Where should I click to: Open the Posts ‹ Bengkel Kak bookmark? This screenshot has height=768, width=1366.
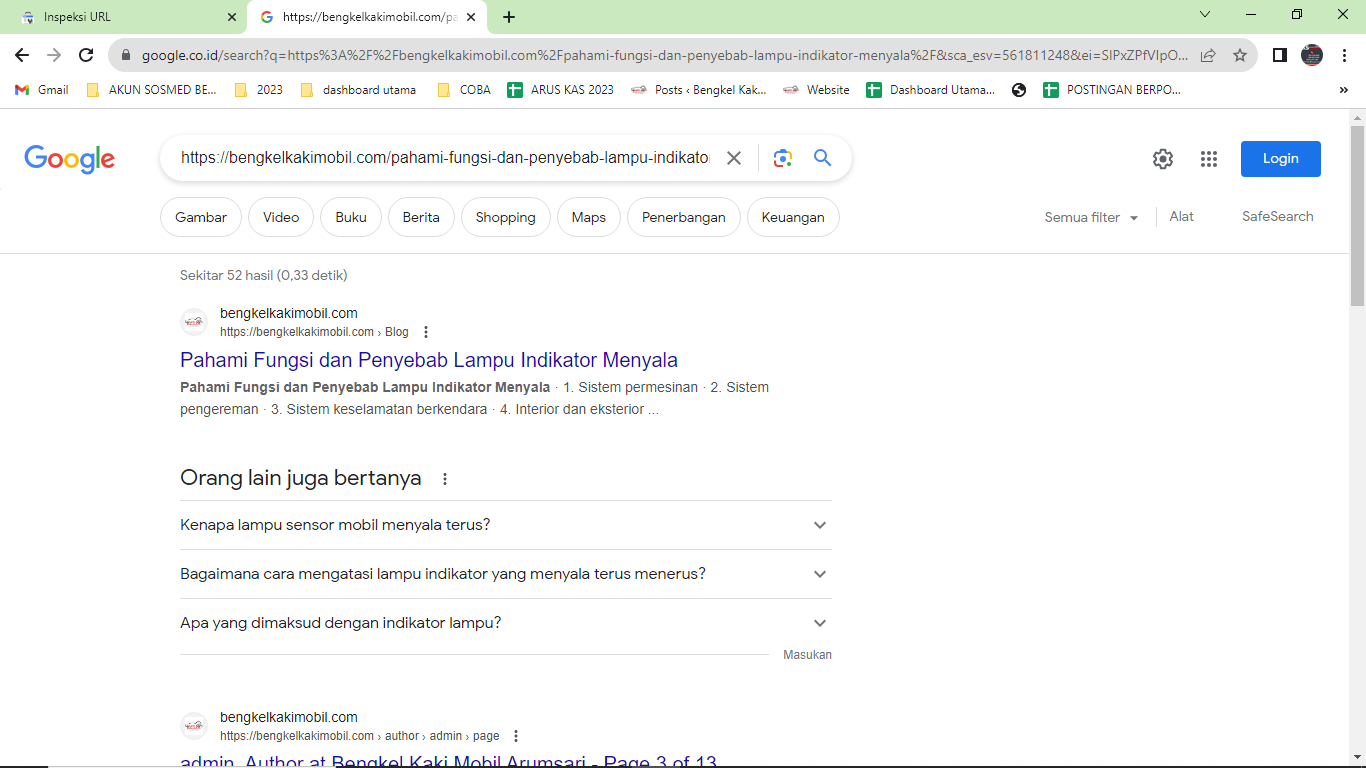[699, 90]
